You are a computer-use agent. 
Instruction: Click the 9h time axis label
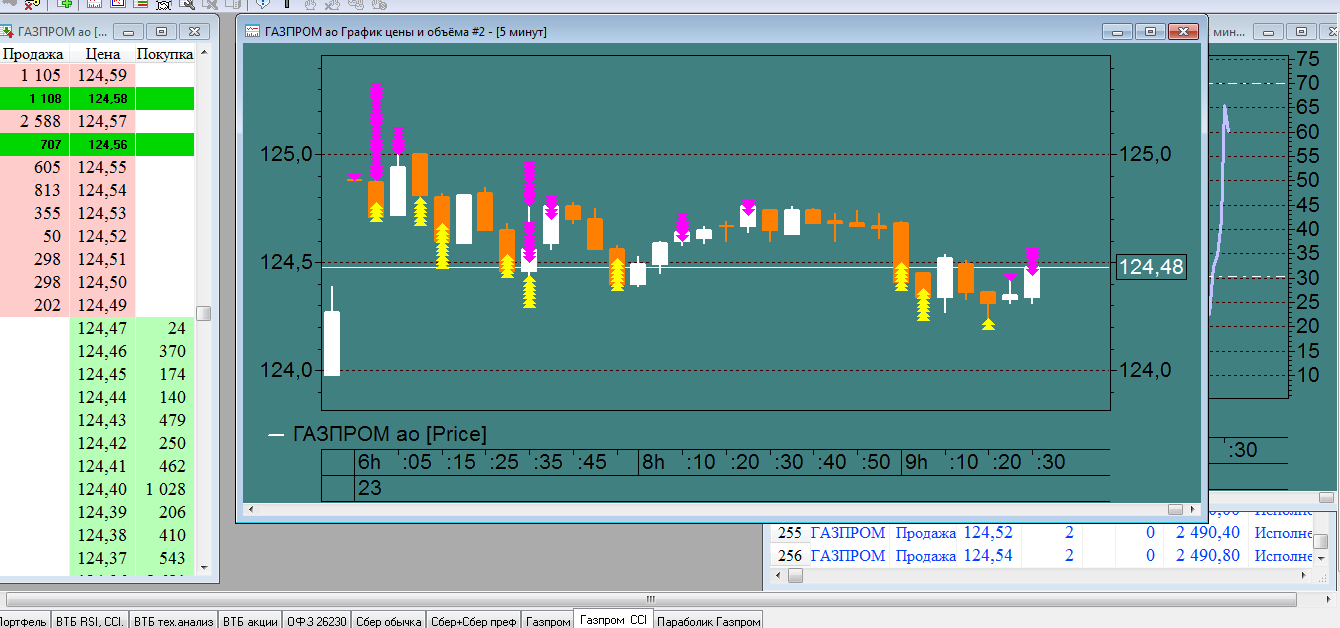[x=915, y=463]
